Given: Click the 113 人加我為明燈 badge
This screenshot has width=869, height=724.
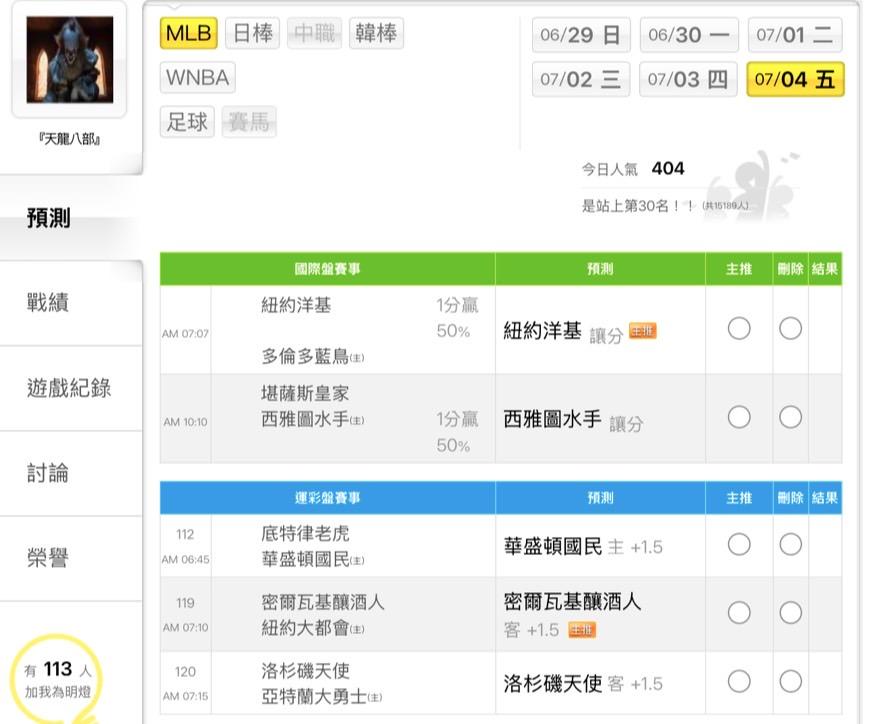Looking at the screenshot, I should (x=58, y=680).
